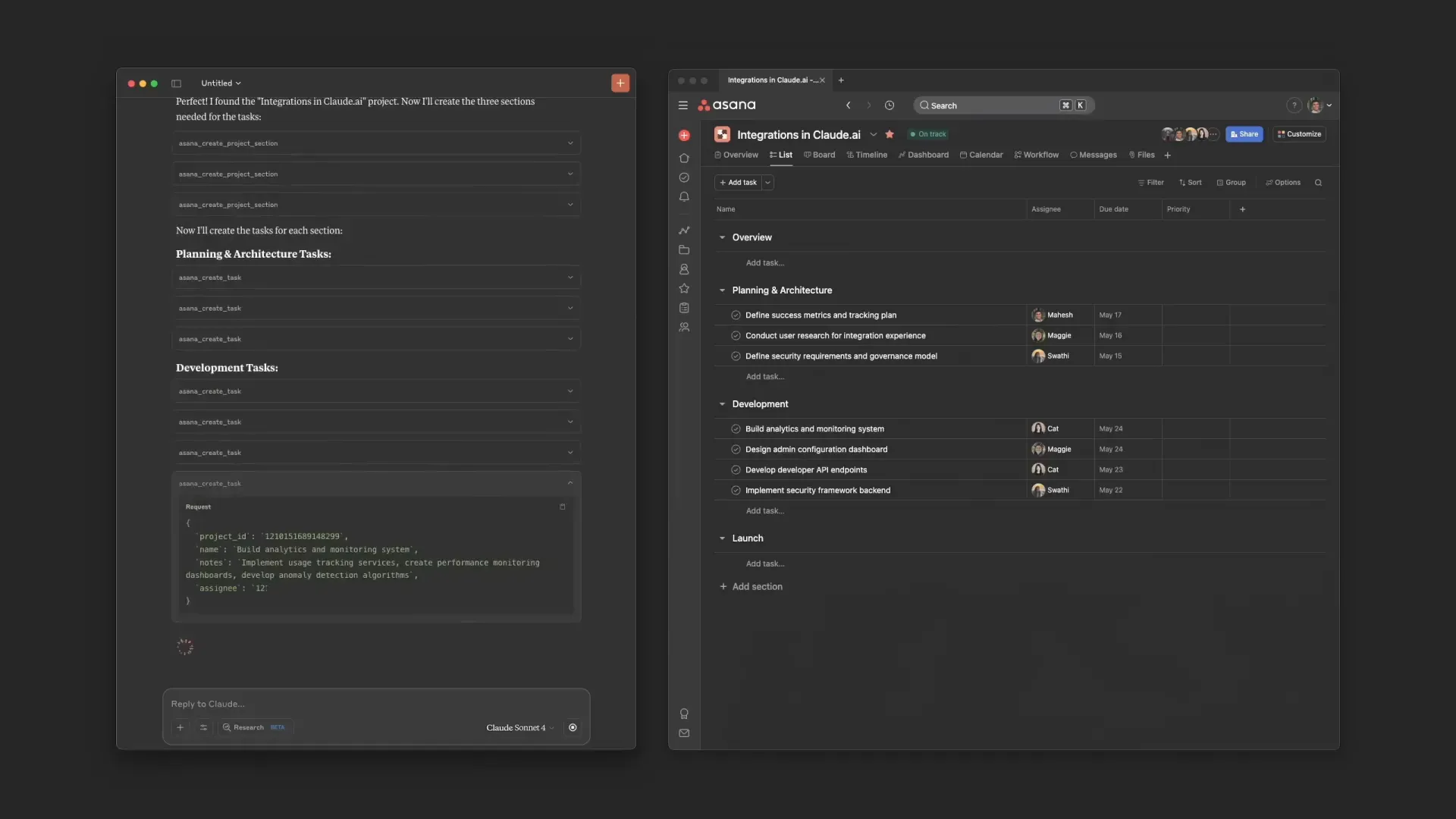The height and width of the screenshot is (819, 1456).
Task: Switch to the Dashboard tab
Action: click(924, 155)
